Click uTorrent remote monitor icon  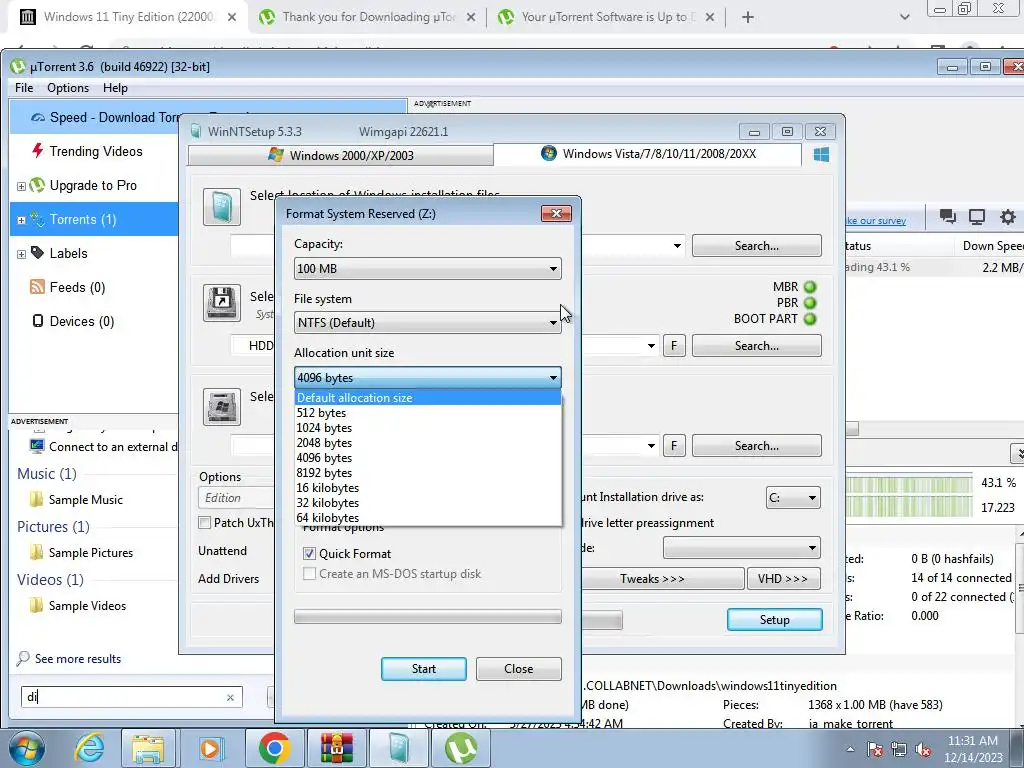pos(977,217)
